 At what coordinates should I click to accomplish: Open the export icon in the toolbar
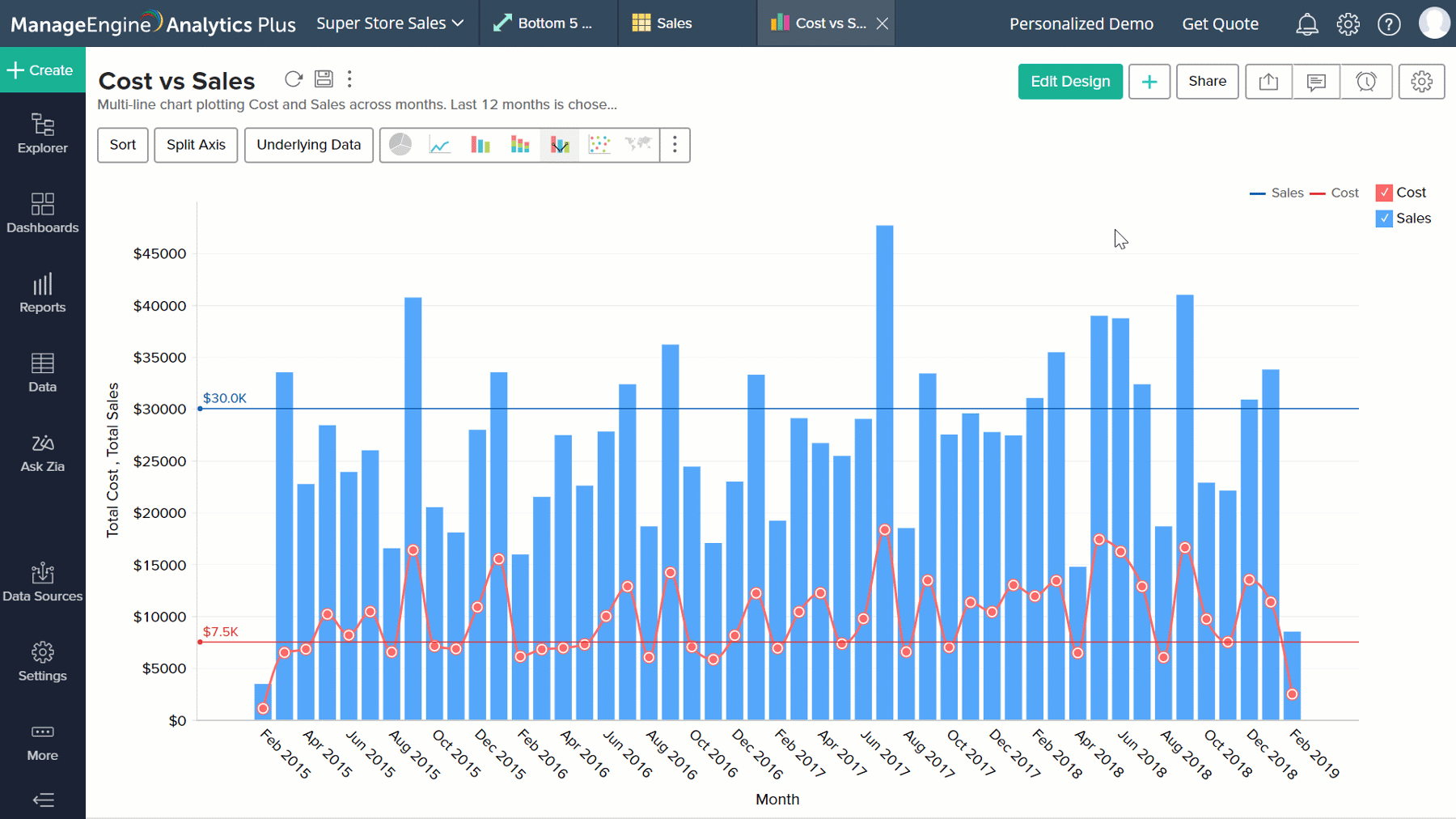click(x=1268, y=82)
